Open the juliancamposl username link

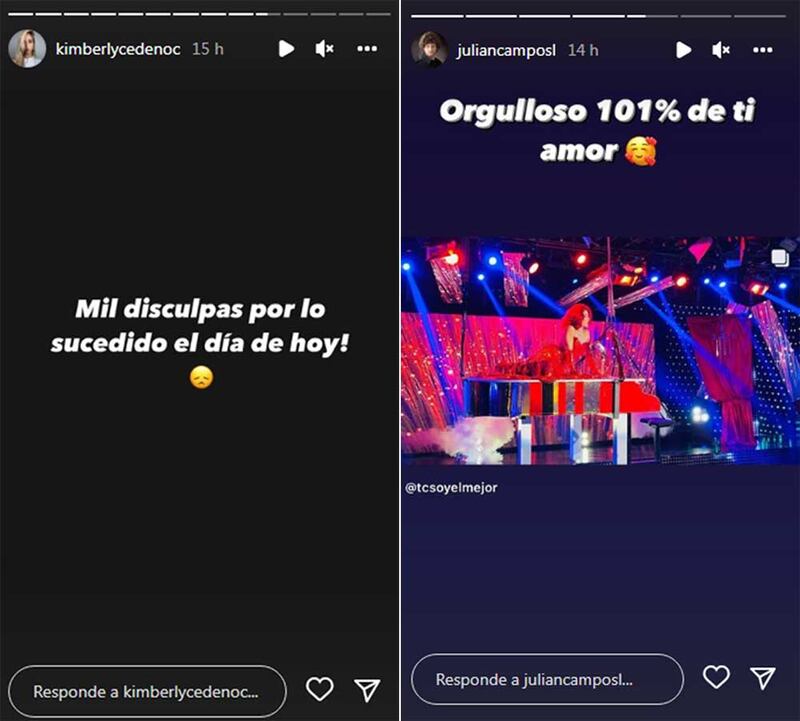[506, 50]
